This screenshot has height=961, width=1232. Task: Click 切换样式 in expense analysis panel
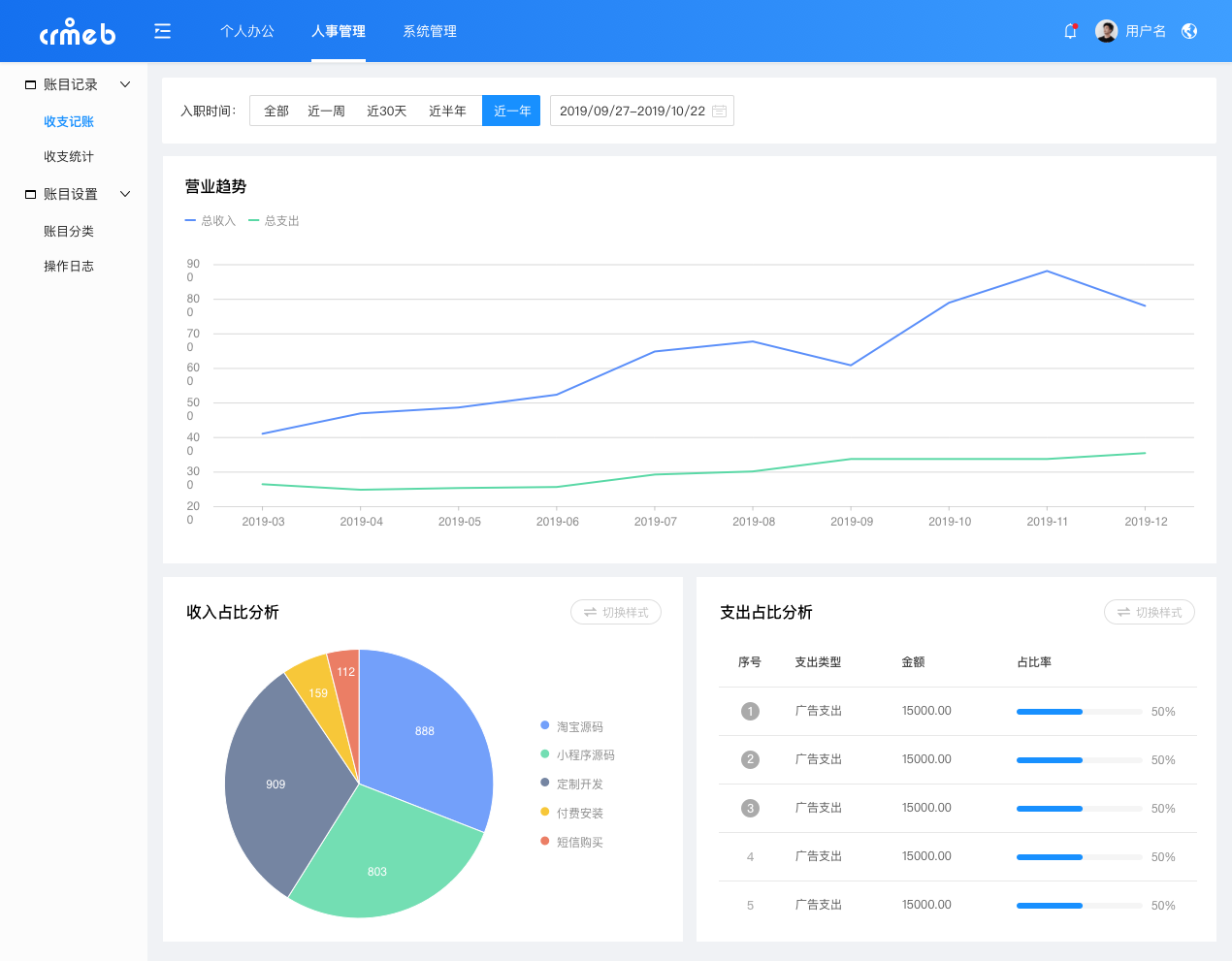pos(1150,613)
